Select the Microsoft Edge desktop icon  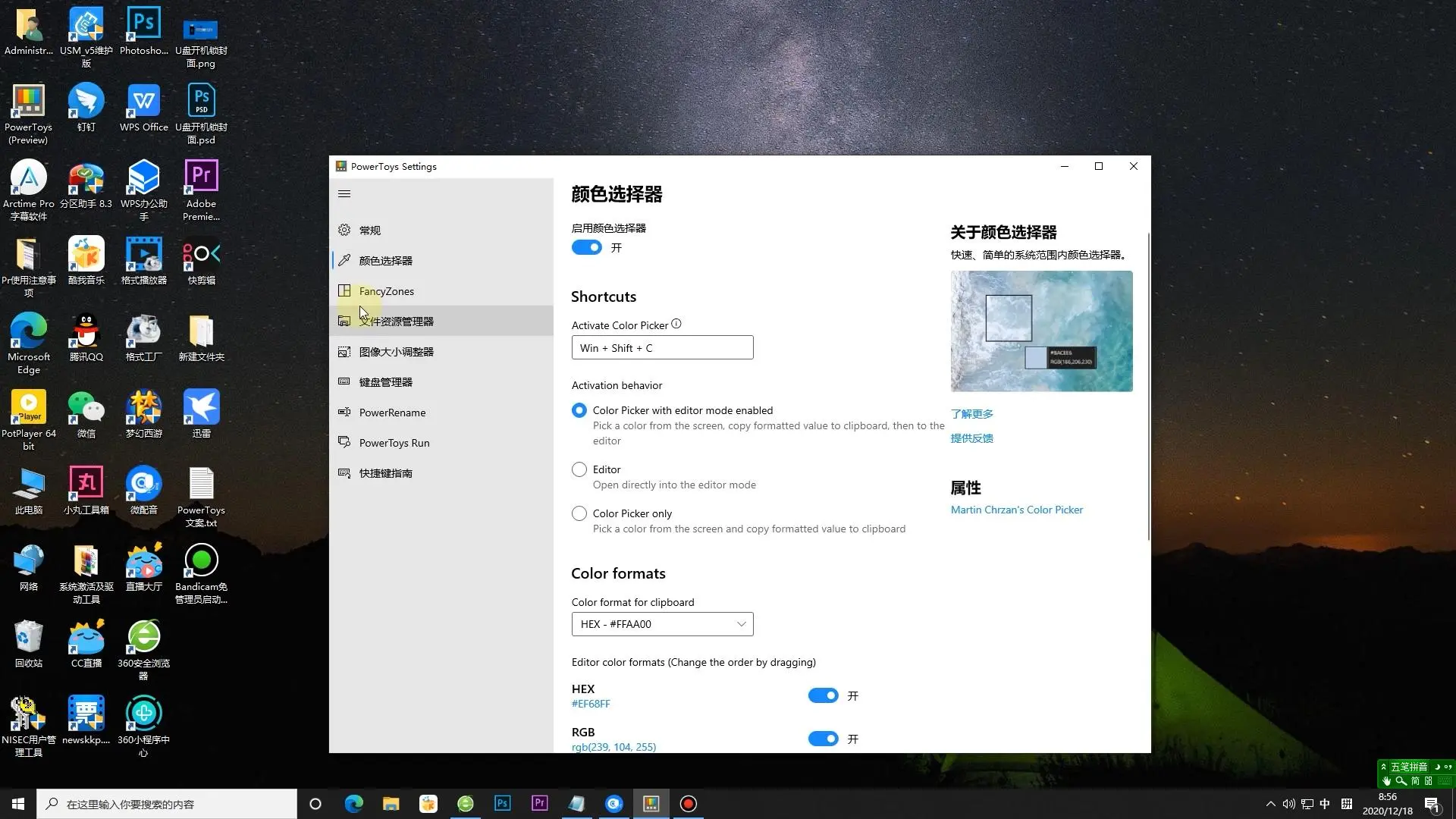click(29, 344)
